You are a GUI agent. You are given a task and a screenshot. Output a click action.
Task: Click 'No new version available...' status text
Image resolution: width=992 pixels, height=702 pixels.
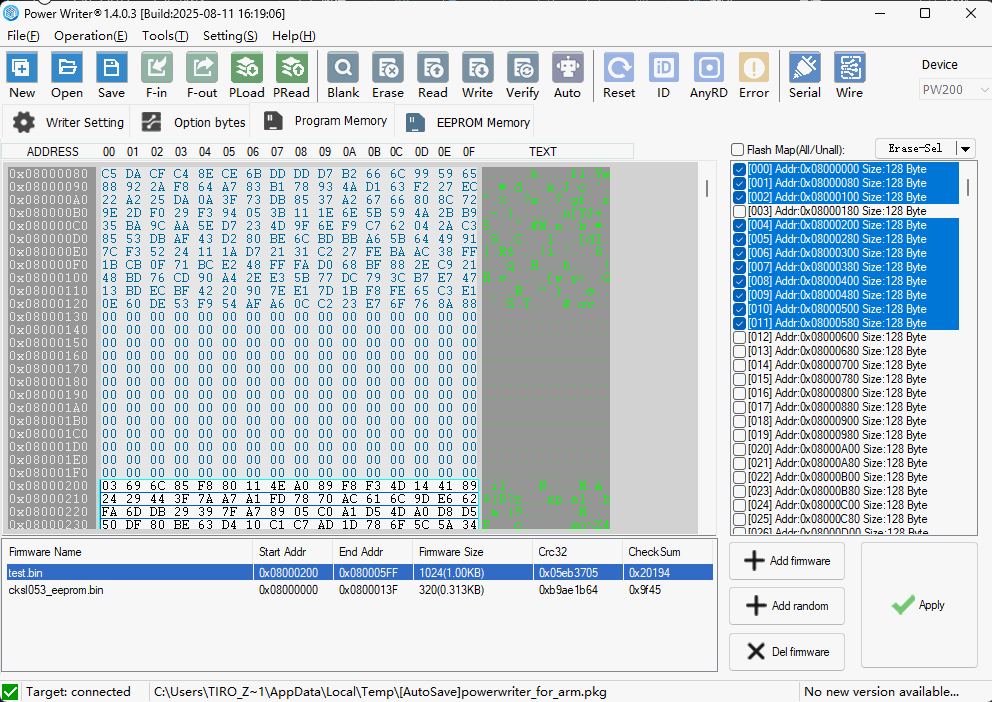881,692
